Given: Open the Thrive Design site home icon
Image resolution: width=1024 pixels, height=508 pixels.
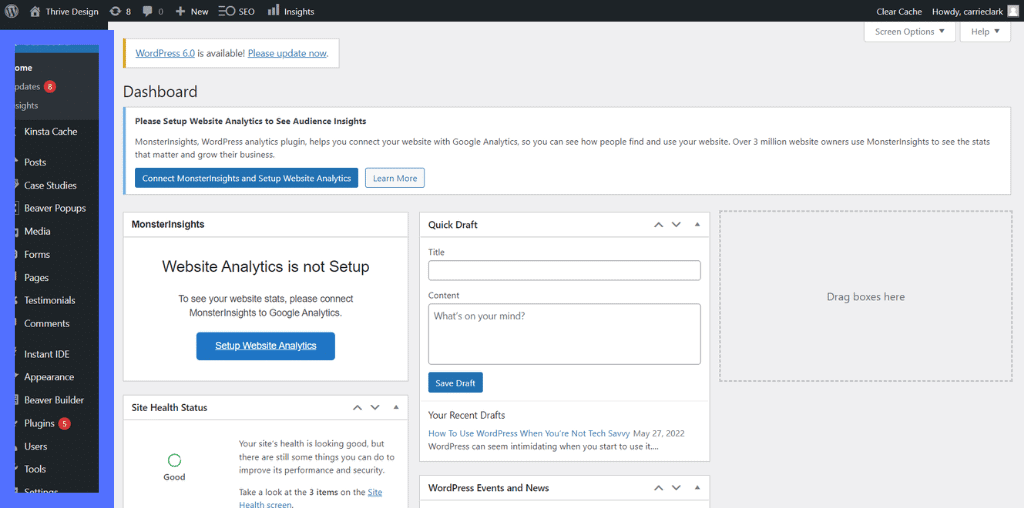Looking at the screenshot, I should click(35, 11).
